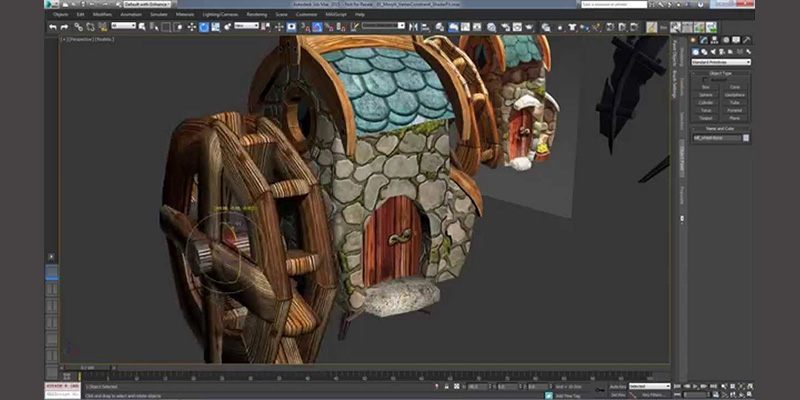Viewport: 800px width, 400px height.
Task: Click the Pyramid primitive button
Action: (735, 111)
